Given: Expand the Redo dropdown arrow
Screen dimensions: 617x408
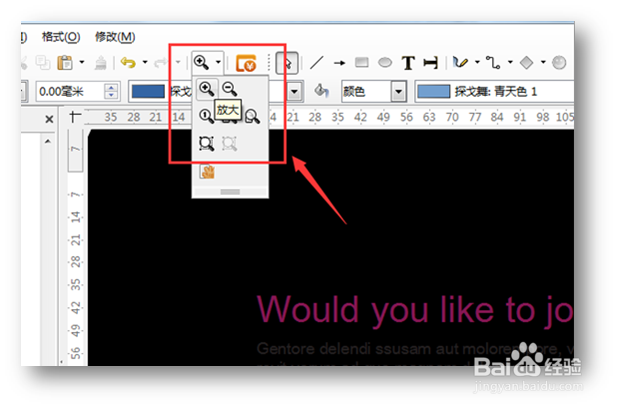Looking at the screenshot, I should point(178,62).
